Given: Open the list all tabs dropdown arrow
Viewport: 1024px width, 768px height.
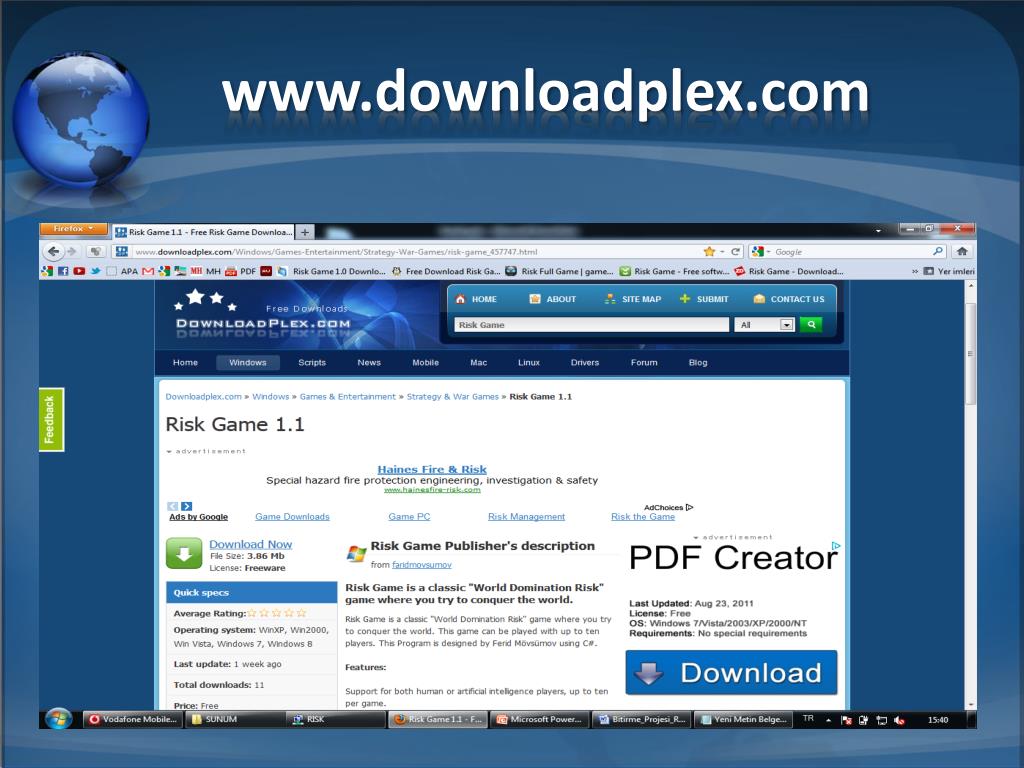Looking at the screenshot, I should [878, 231].
